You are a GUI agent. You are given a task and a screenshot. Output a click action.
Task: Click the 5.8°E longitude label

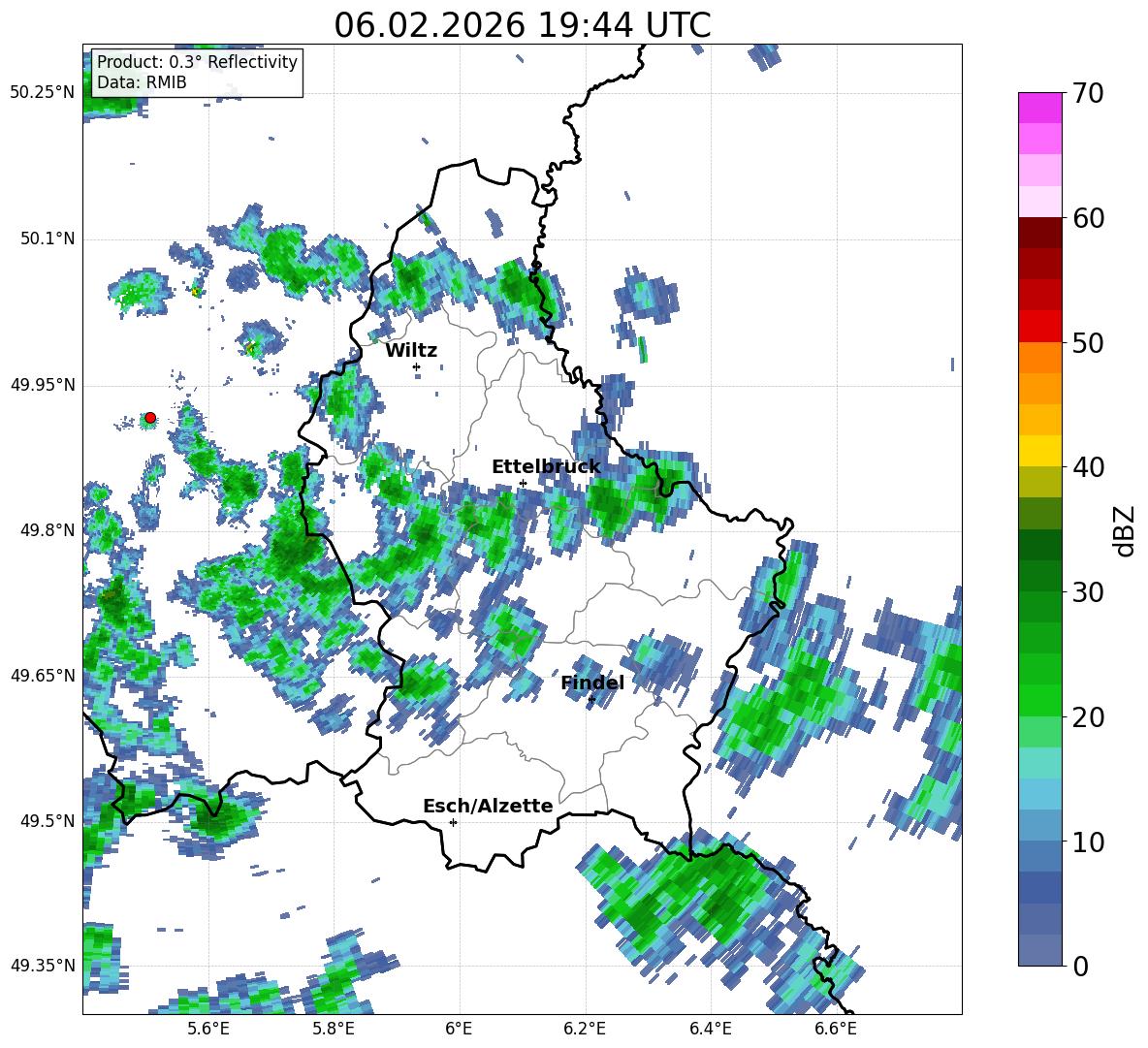point(334,1029)
